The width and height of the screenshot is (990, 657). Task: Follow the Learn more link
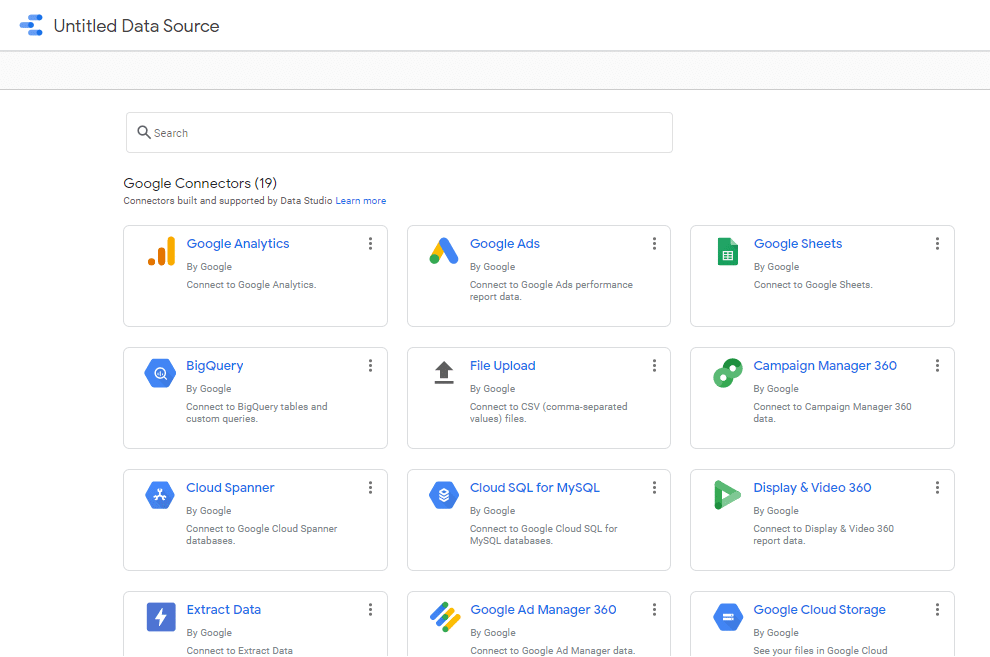click(361, 201)
